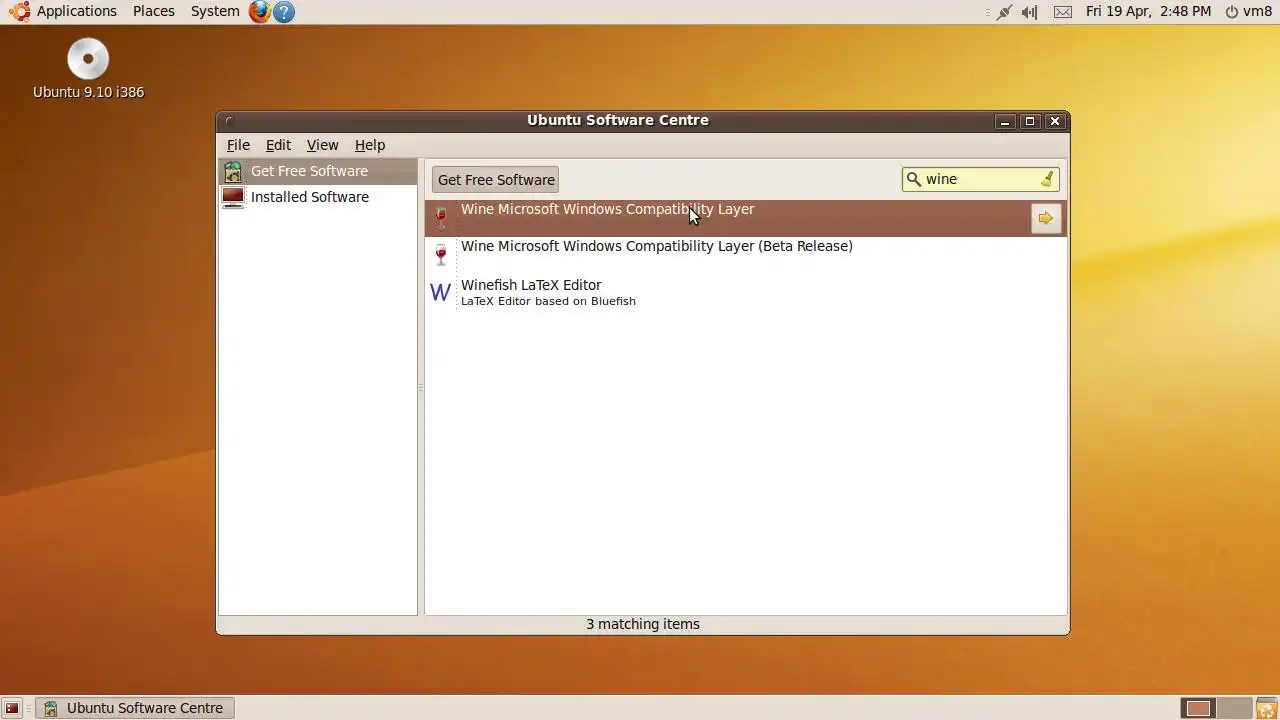Click the Ubuntu logo in top panel

pos(19,11)
